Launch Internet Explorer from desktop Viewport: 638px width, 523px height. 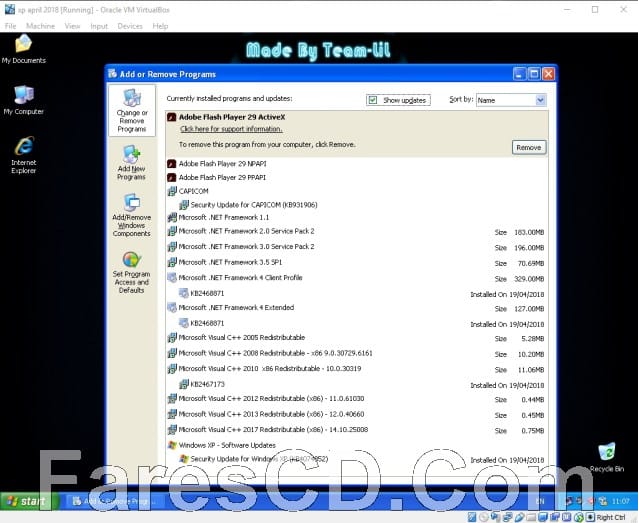(x=24, y=155)
